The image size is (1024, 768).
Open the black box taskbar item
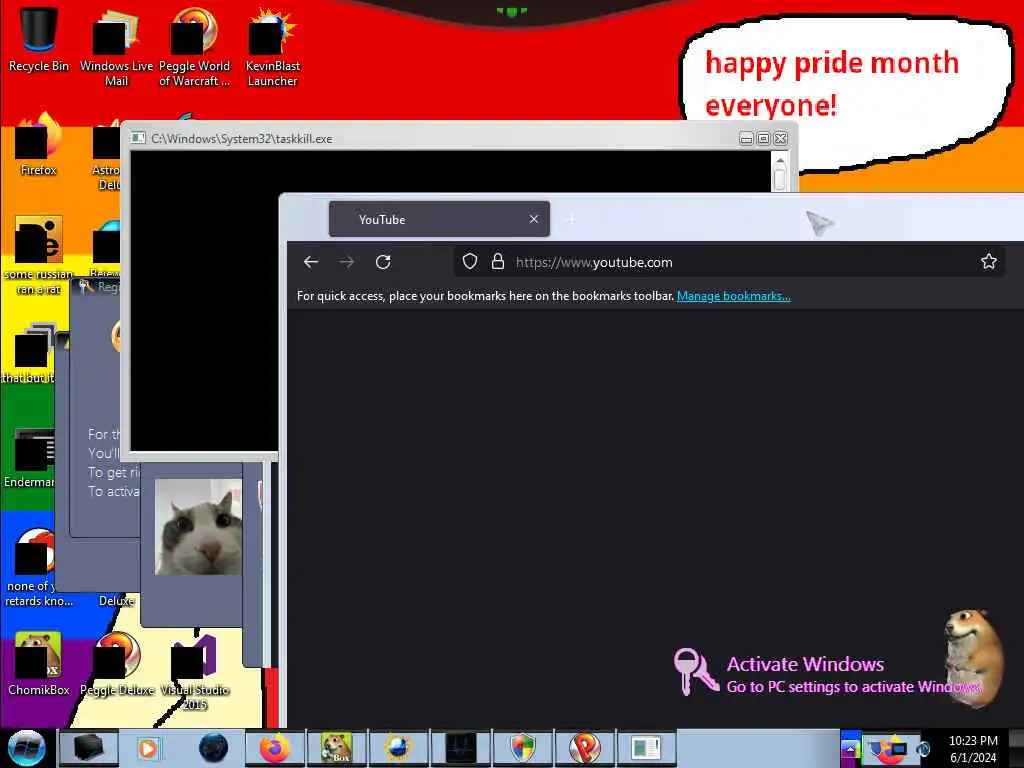coord(88,748)
